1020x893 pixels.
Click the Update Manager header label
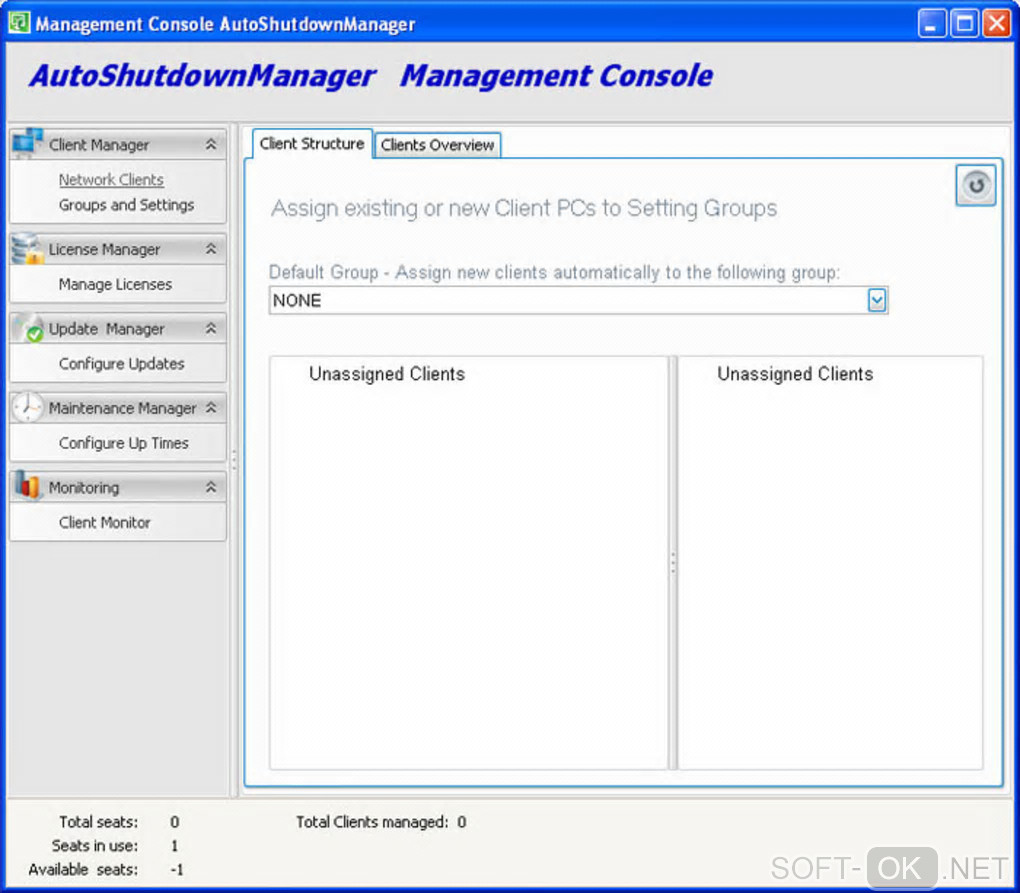pyautogui.click(x=107, y=328)
